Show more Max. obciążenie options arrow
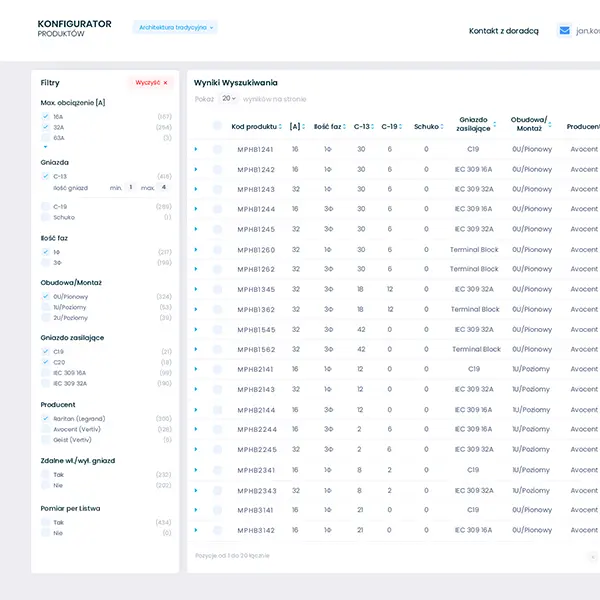This screenshot has height=600, width=600. coord(45,147)
